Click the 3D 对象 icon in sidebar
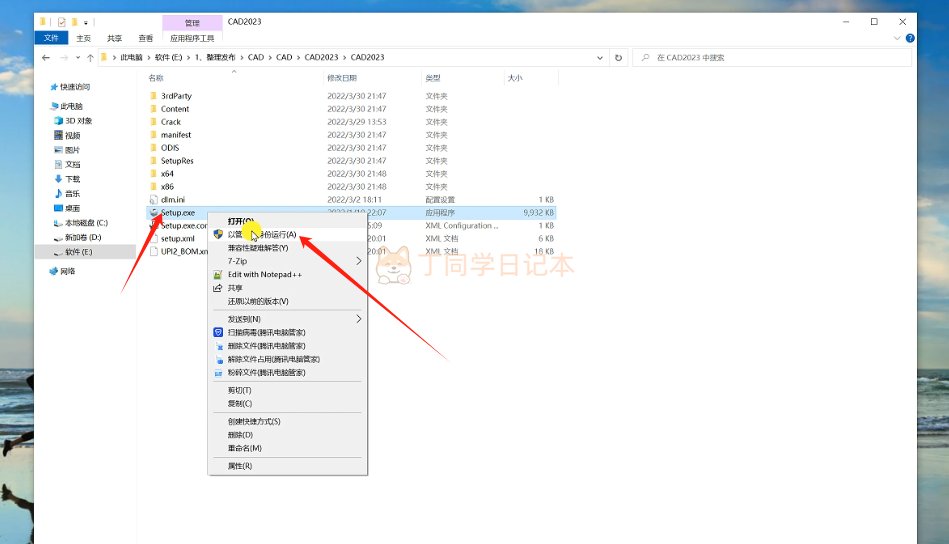Image resolution: width=949 pixels, height=544 pixels. click(57, 120)
